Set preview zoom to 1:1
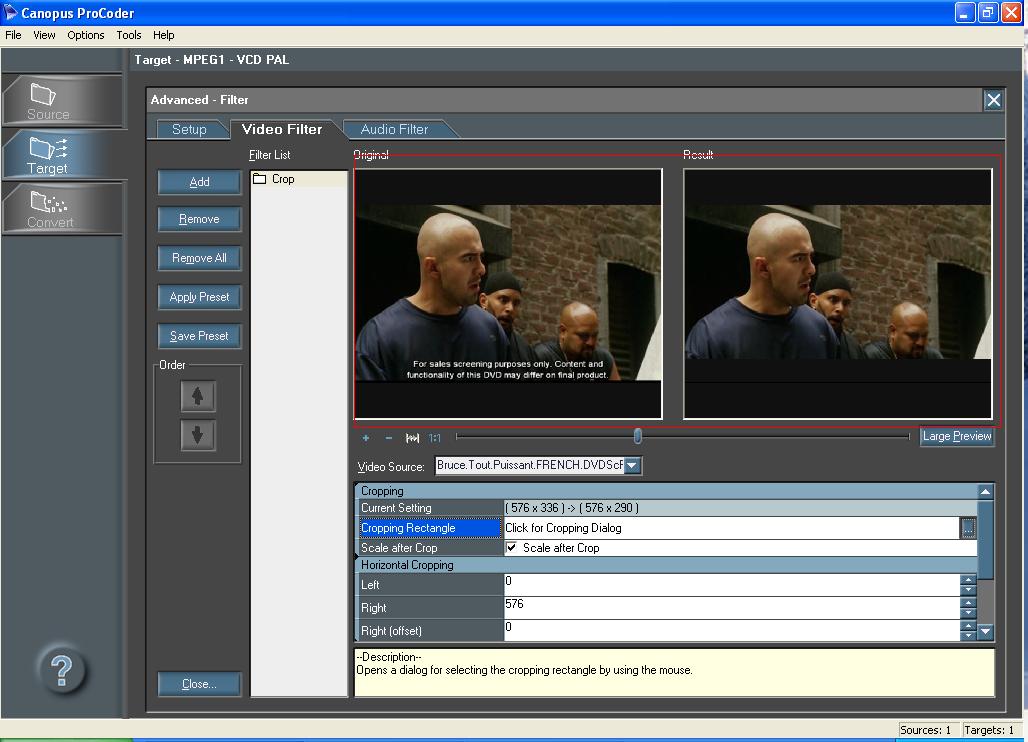 coord(435,438)
